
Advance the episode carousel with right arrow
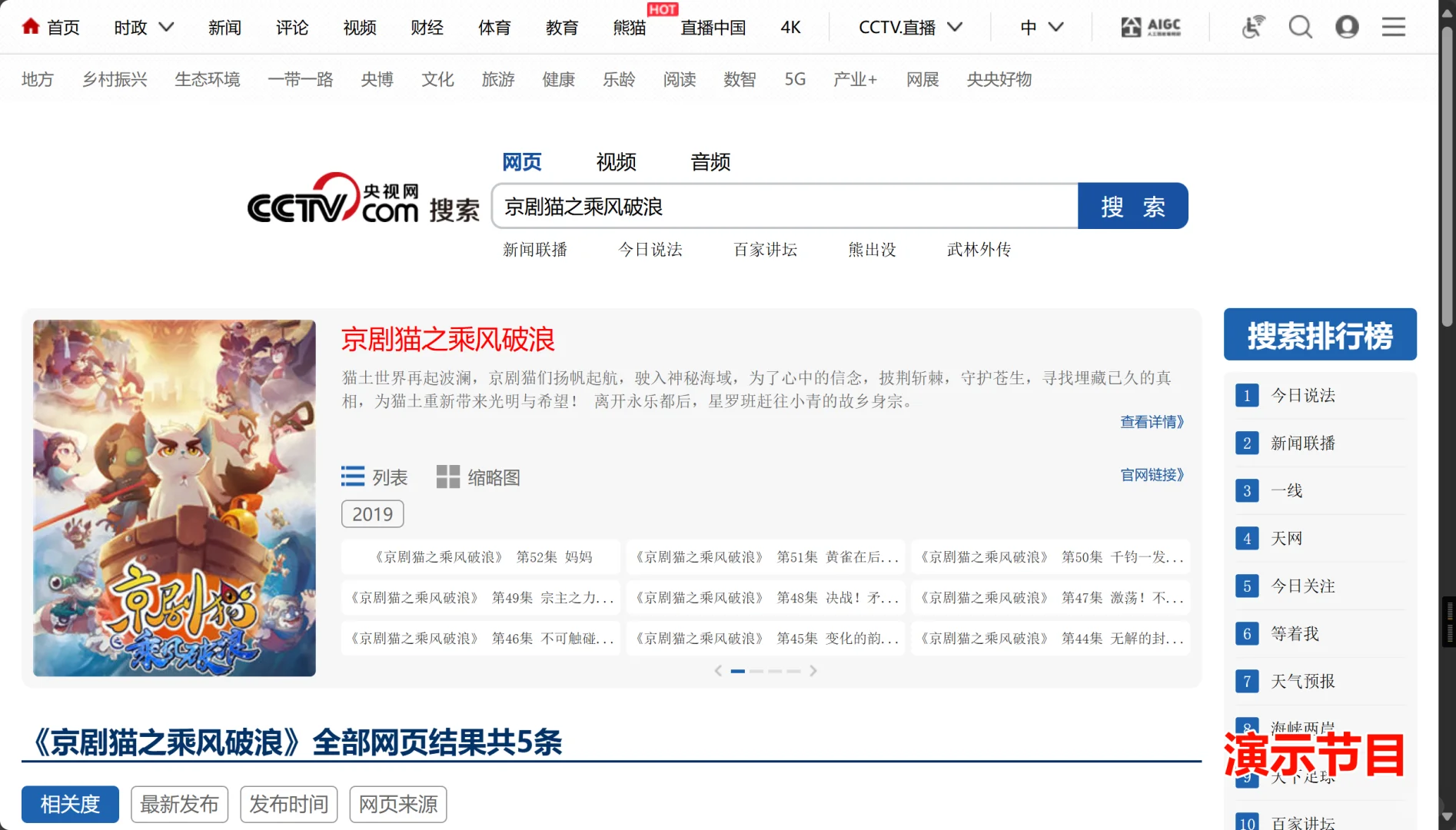[x=813, y=670]
